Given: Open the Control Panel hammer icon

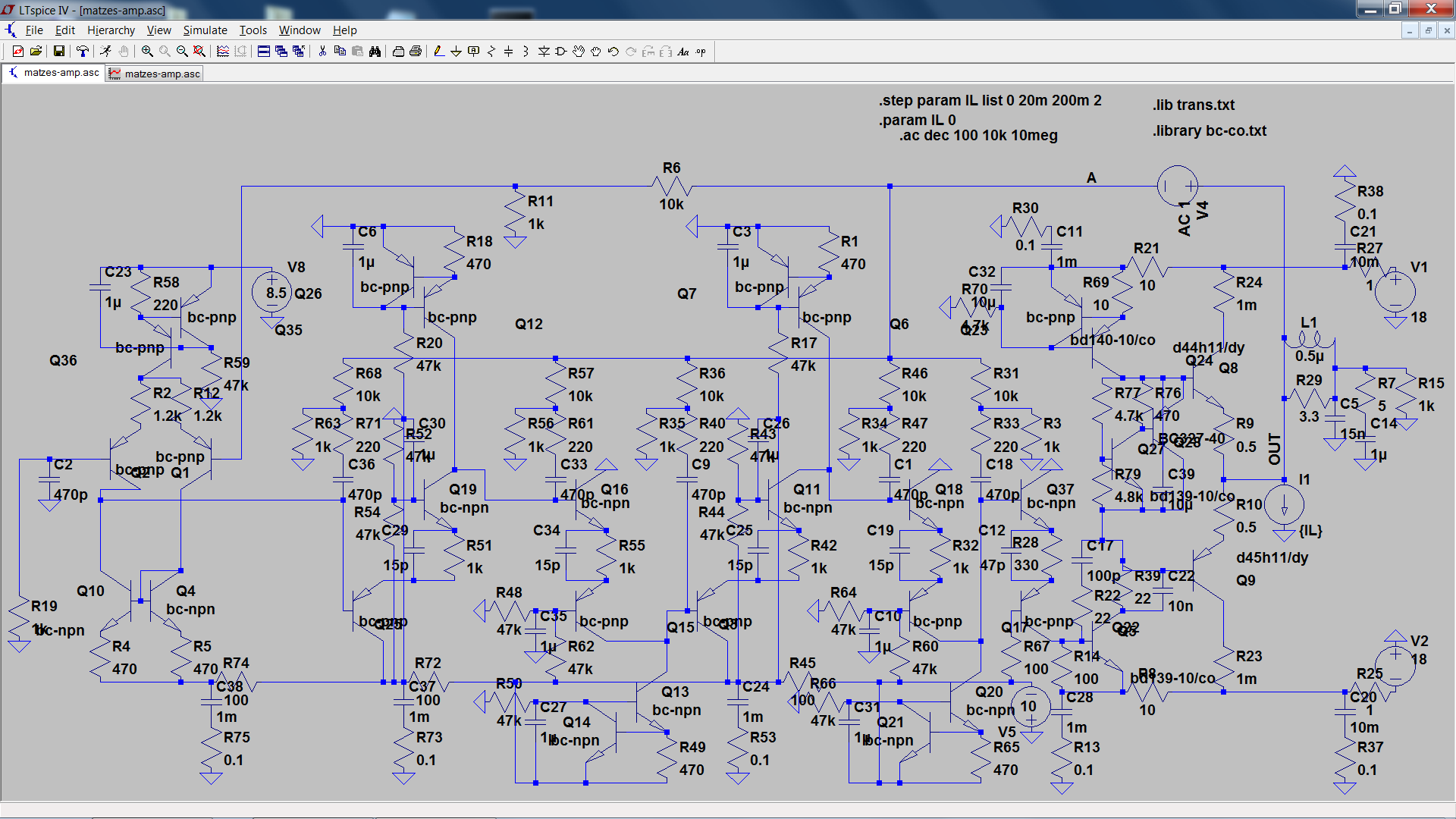Looking at the screenshot, I should tap(83, 52).
